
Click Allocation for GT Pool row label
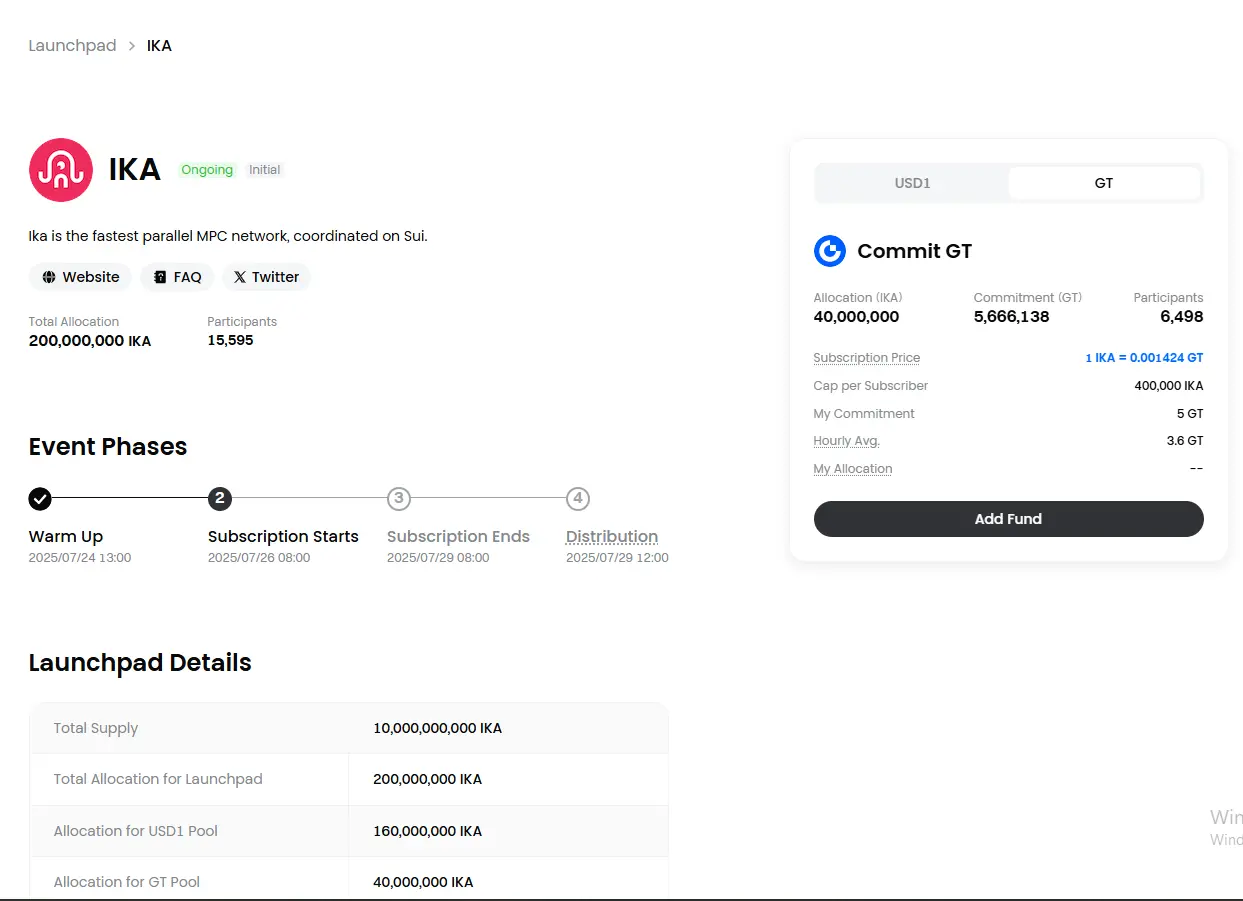click(127, 882)
